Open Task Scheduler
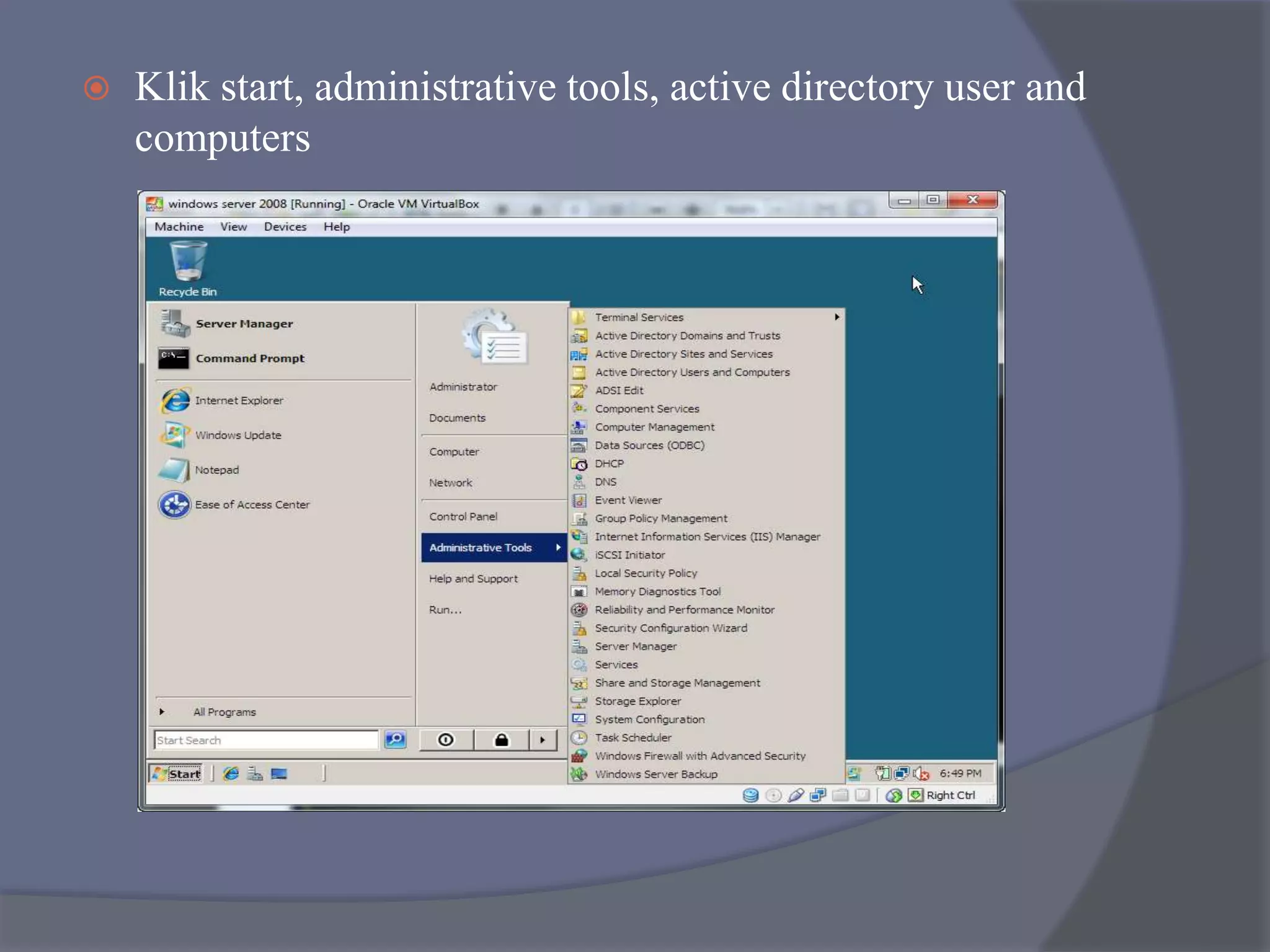The width and height of the screenshot is (1270, 952). pyautogui.click(x=706, y=738)
